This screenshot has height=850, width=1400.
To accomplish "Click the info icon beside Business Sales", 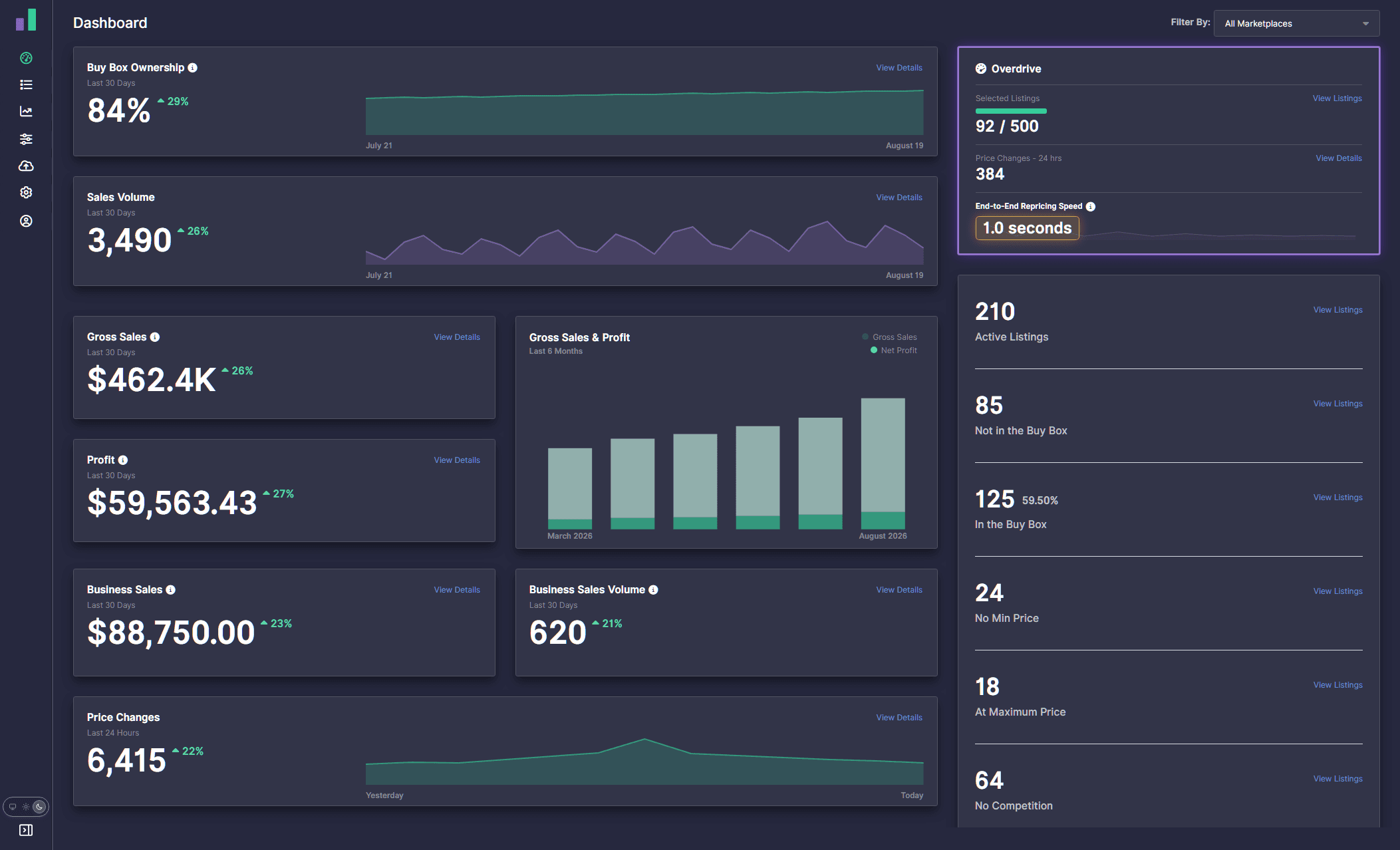I will pos(171,590).
